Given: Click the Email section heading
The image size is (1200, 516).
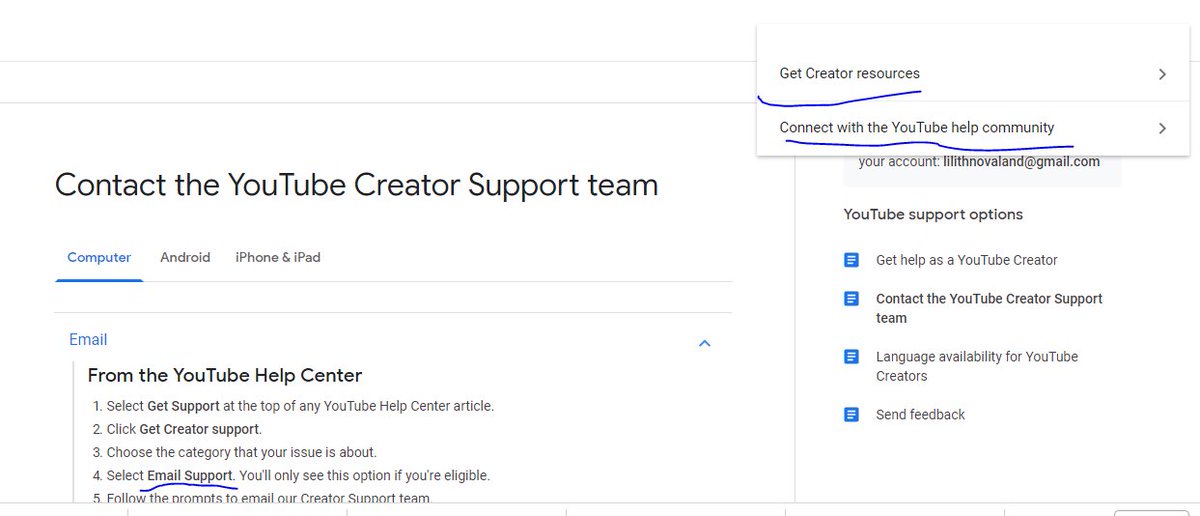Looking at the screenshot, I should tap(88, 340).
